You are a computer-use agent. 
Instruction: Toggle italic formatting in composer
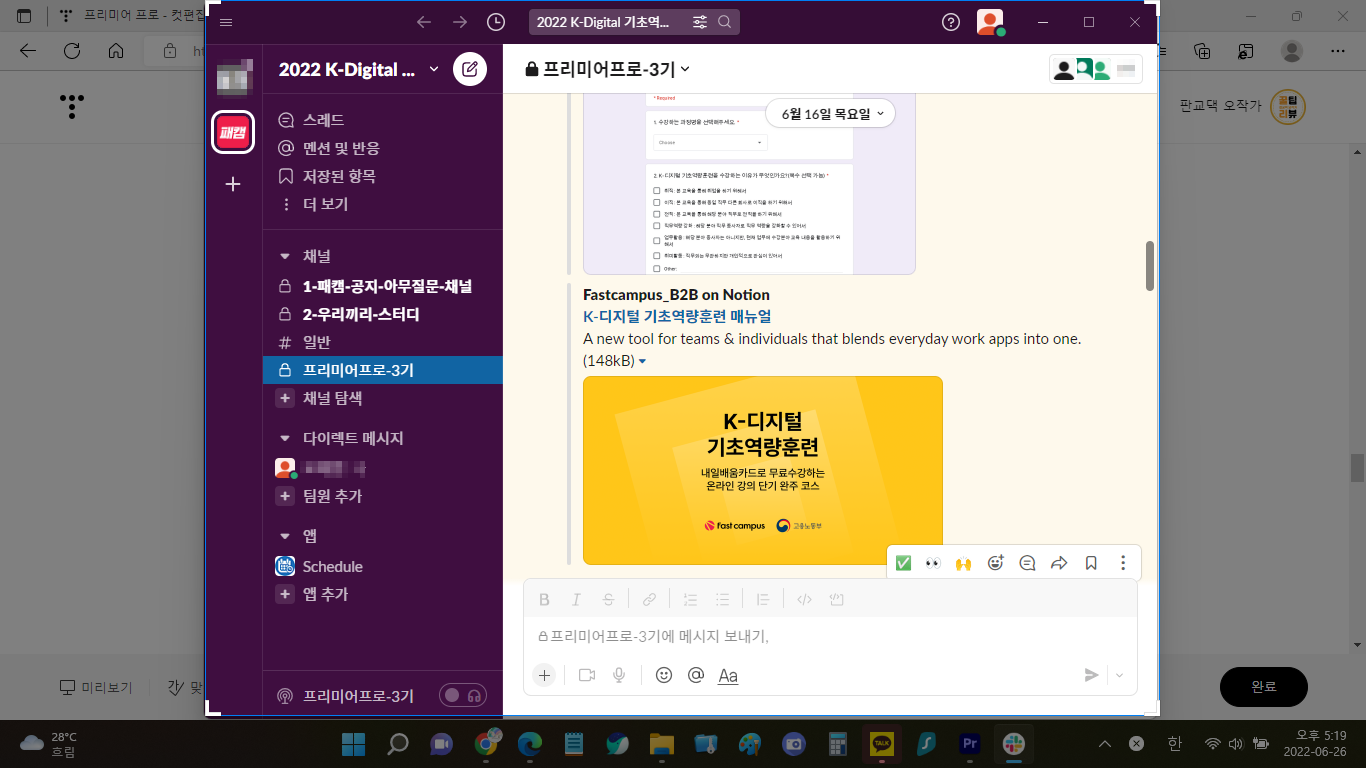tap(576, 600)
